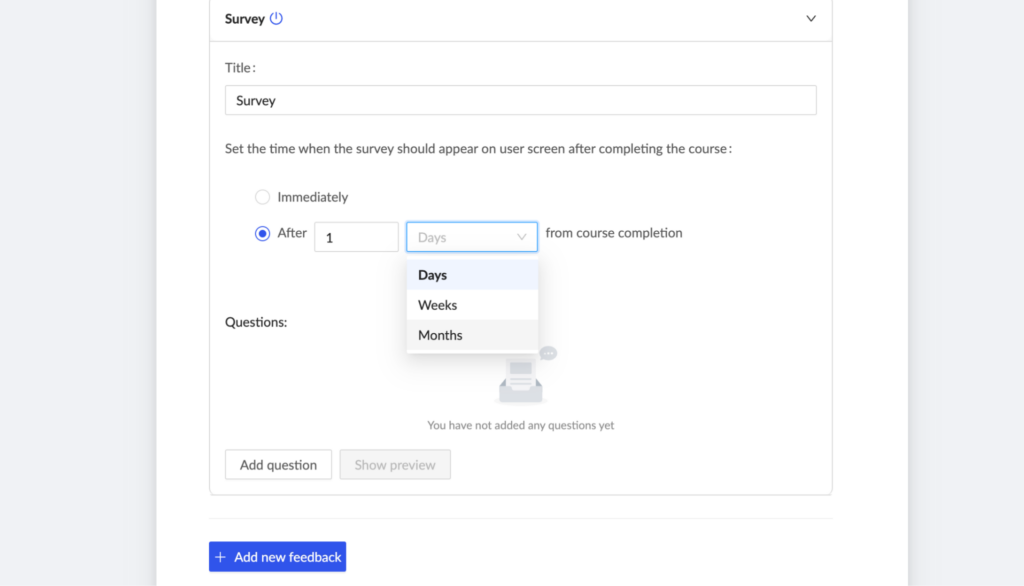Click the empty questions inbox illustration
Image resolution: width=1024 pixels, height=586 pixels.
(x=523, y=378)
